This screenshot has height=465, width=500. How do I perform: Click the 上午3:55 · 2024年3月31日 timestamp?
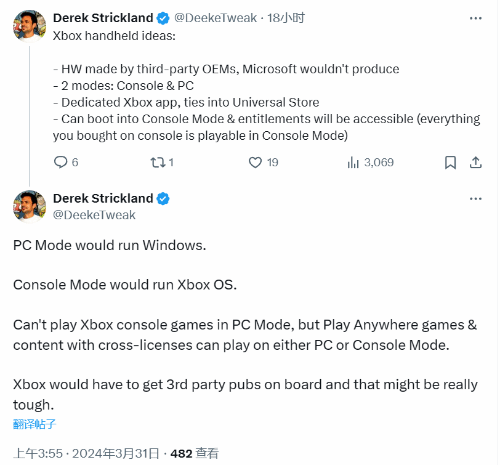86,453
